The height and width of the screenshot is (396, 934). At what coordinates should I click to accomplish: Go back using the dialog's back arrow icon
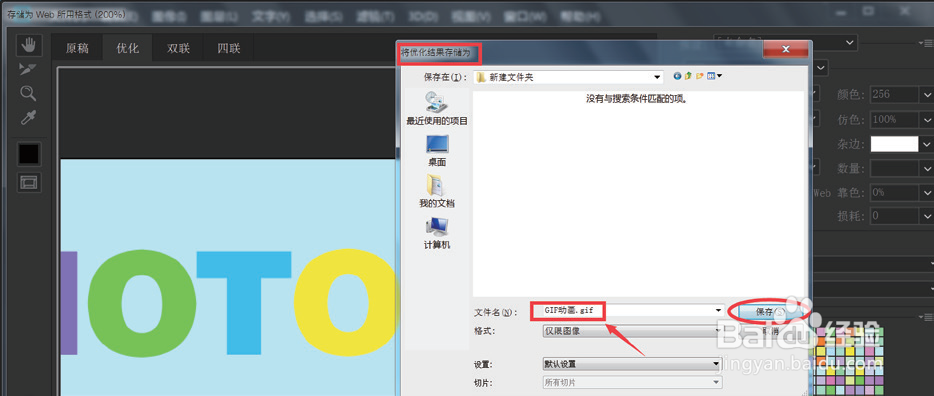coord(677,76)
